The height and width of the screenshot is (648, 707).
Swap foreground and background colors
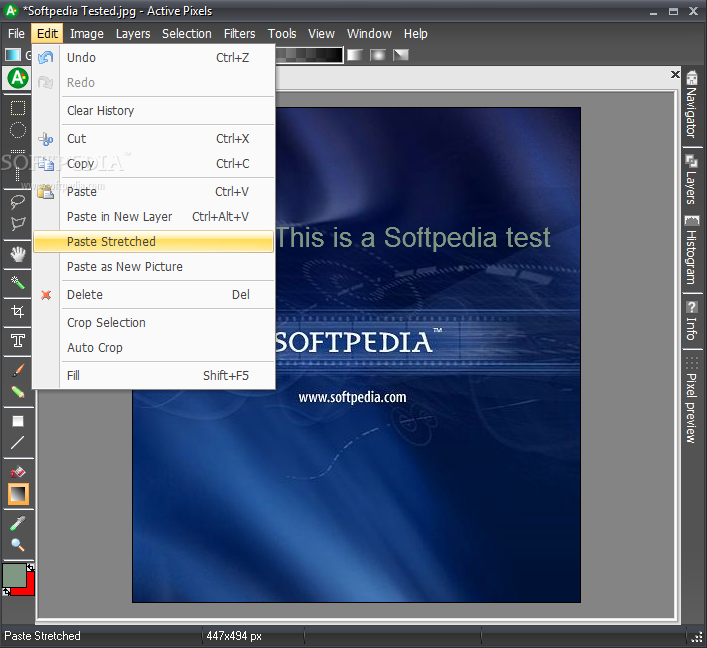[30, 568]
